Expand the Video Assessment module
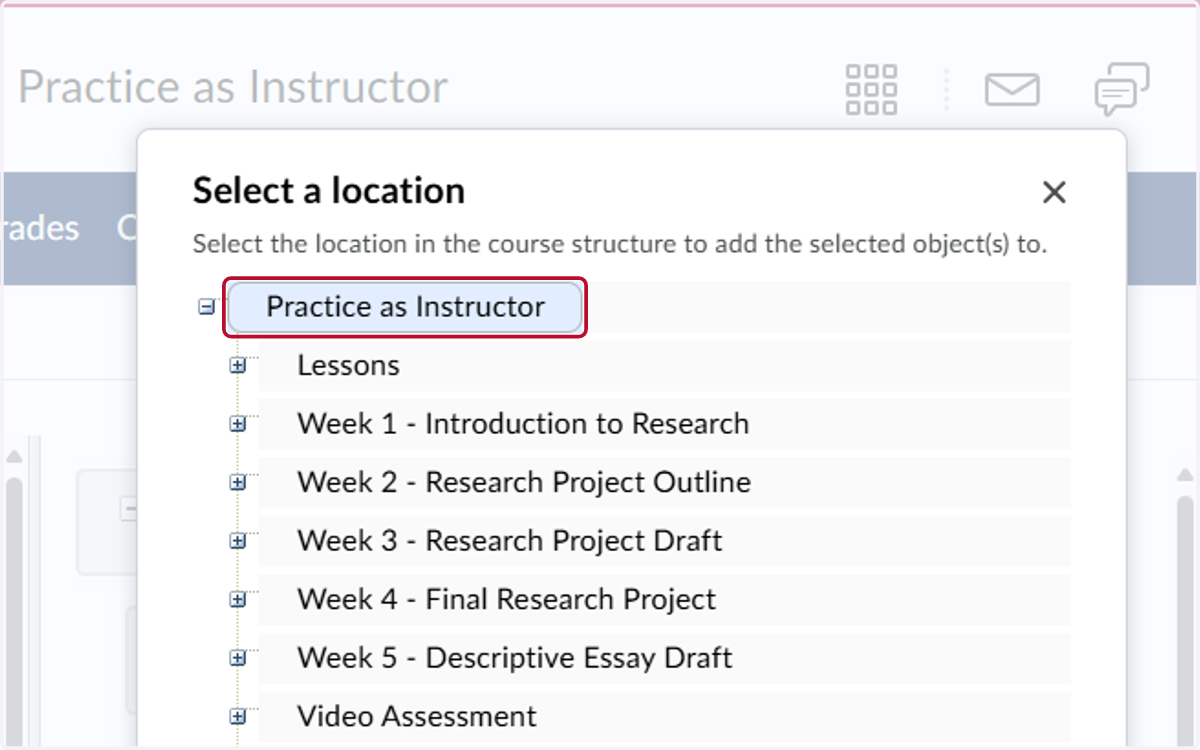Image resolution: width=1200 pixels, height=750 pixels. point(237,717)
